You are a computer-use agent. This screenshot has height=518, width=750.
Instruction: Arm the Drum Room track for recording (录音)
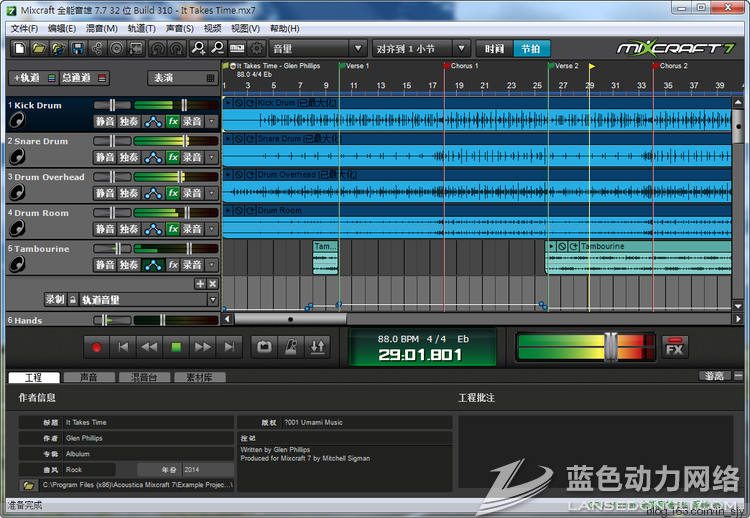click(x=192, y=229)
